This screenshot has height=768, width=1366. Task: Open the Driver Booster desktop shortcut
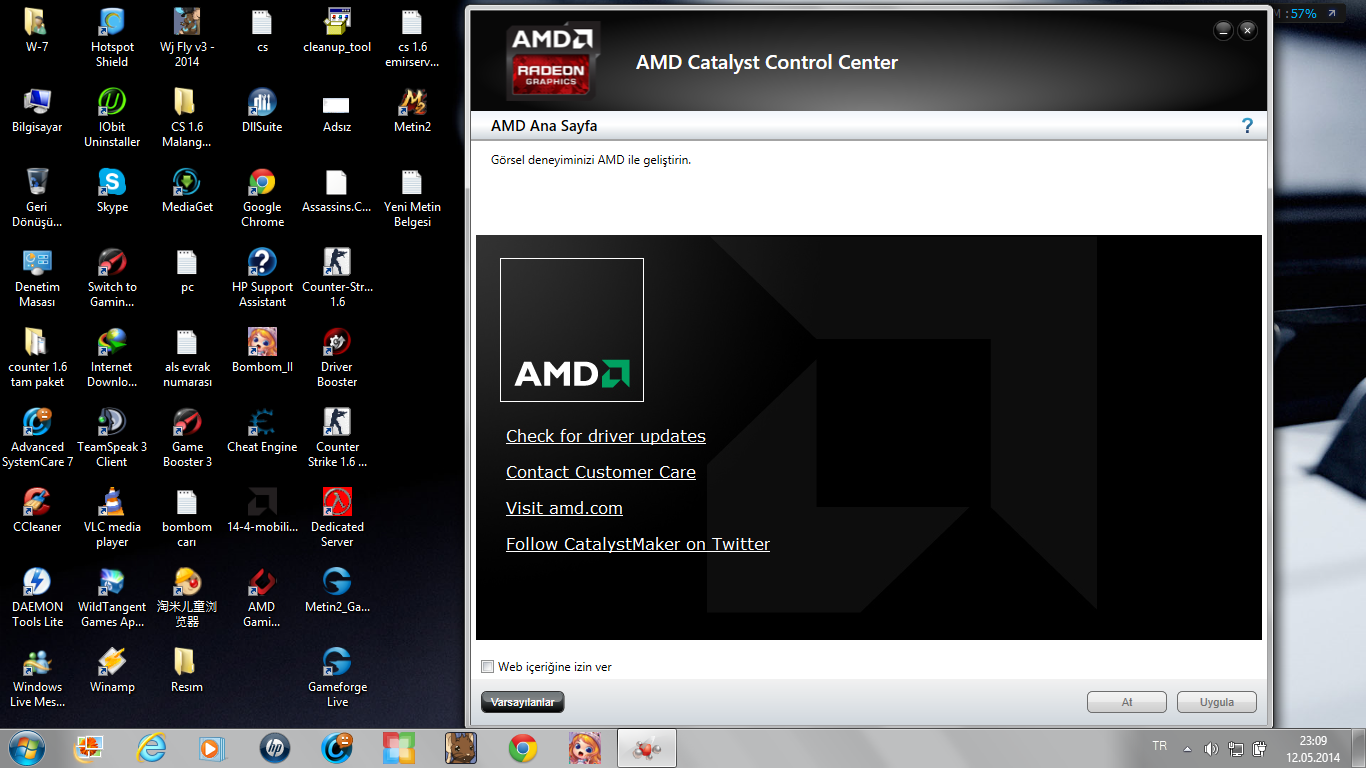click(x=337, y=345)
